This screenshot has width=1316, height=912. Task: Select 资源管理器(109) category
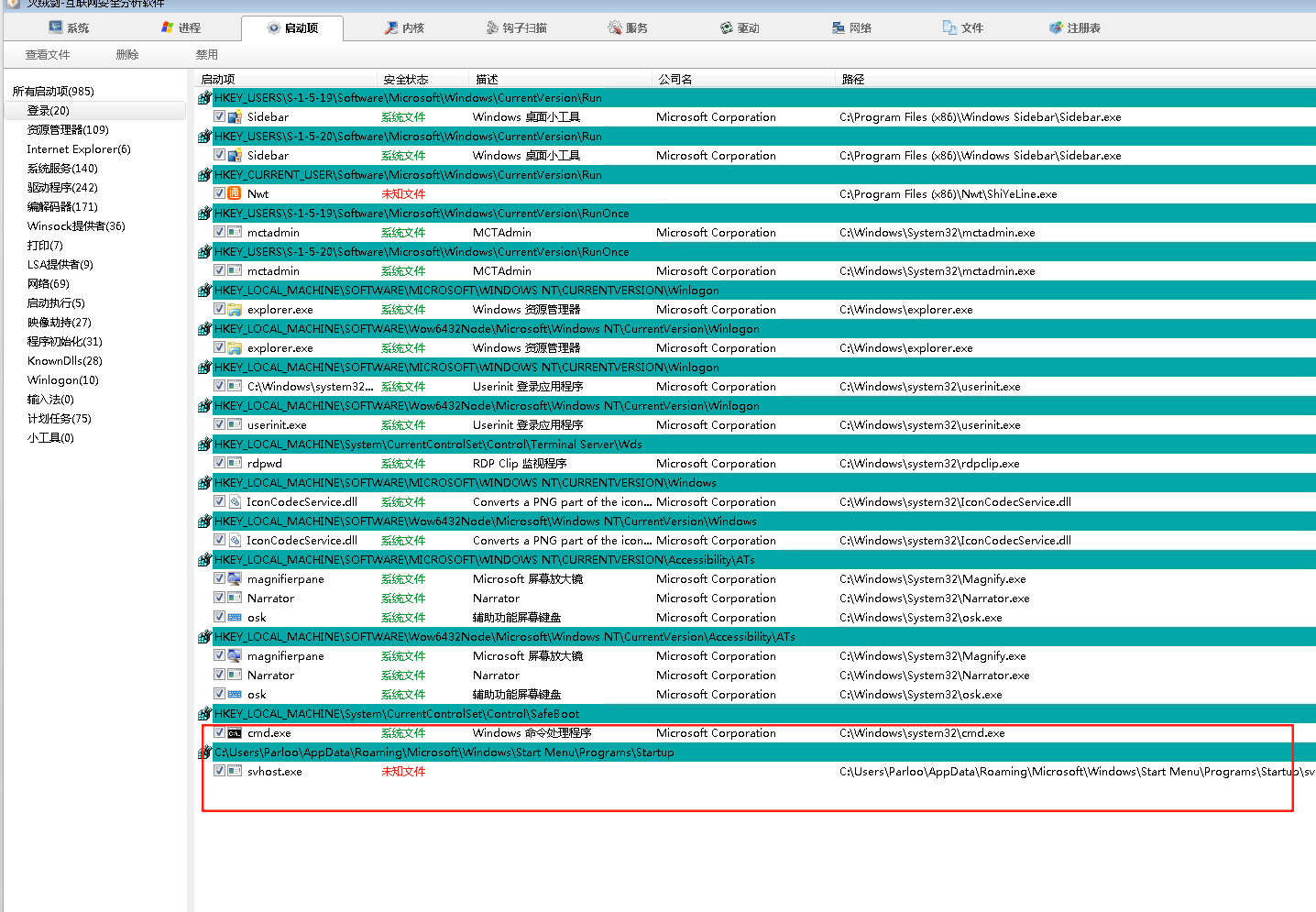click(68, 130)
